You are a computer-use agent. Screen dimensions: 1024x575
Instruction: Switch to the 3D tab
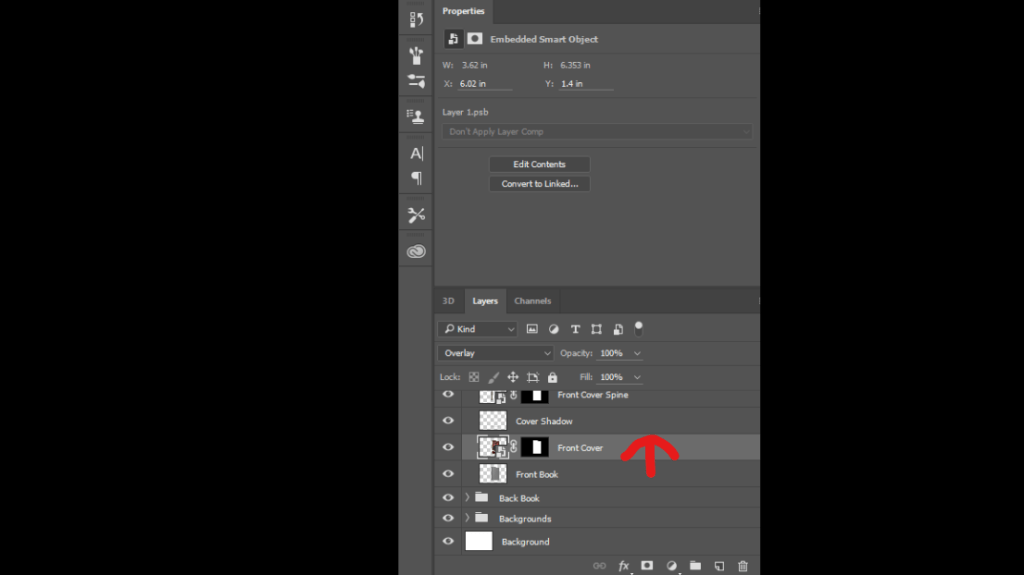(448, 301)
